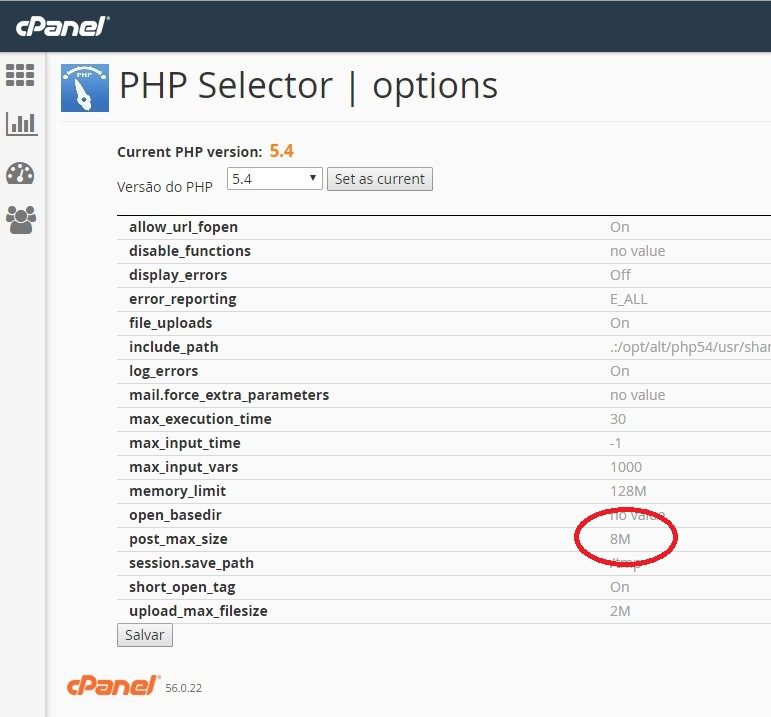This screenshot has height=717, width=771.
Task: Toggle the short_open_tag On value
Action: (x=620, y=587)
